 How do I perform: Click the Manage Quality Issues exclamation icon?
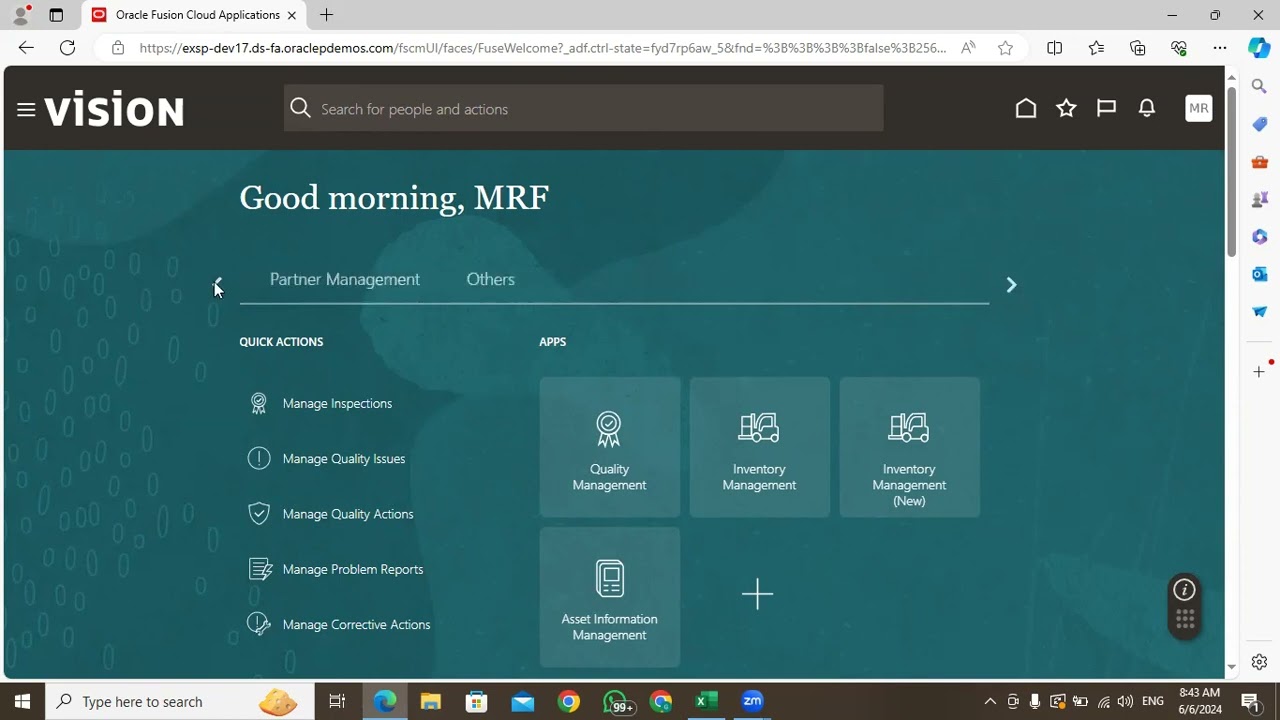[259, 458]
